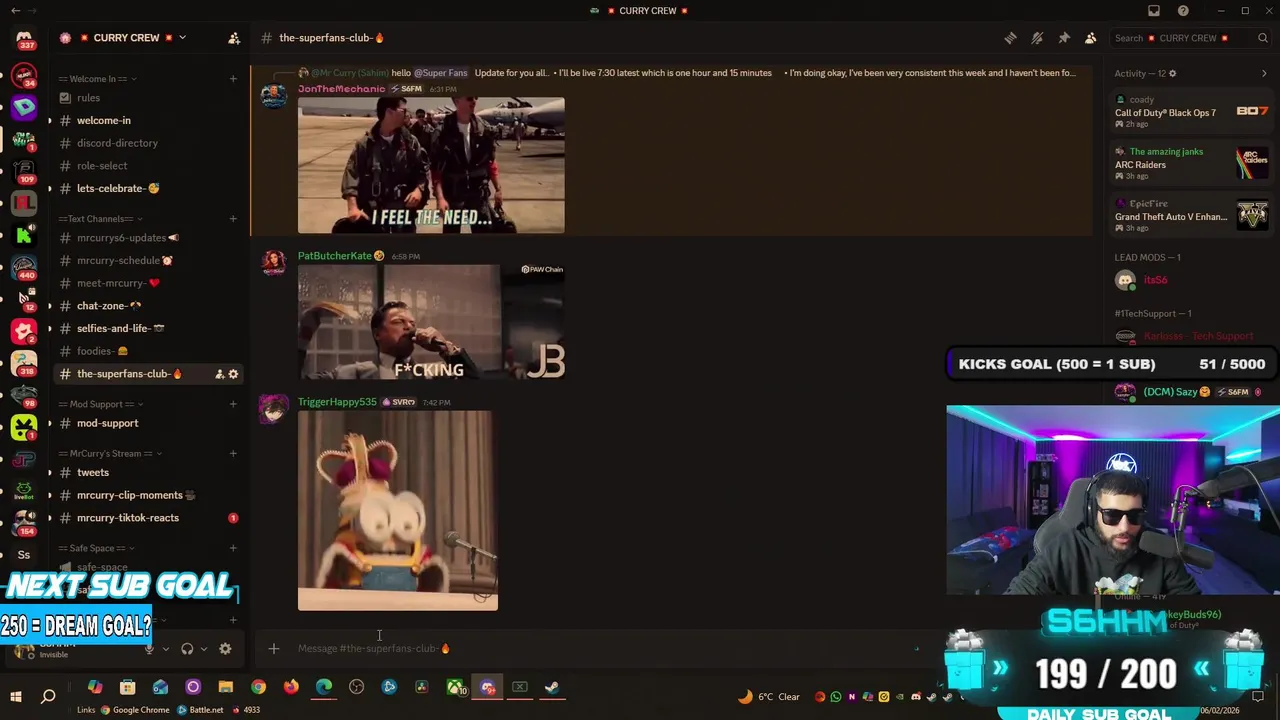Toggle microphone mute in user panel

(x=149, y=649)
